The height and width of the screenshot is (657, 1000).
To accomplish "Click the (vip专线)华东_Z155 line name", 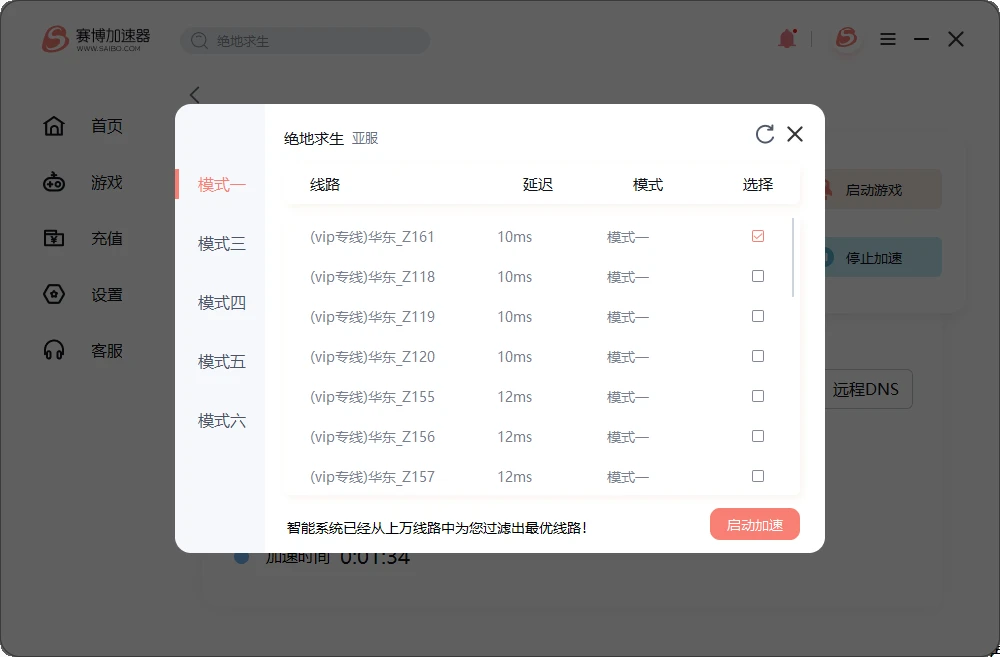I will [x=372, y=397].
